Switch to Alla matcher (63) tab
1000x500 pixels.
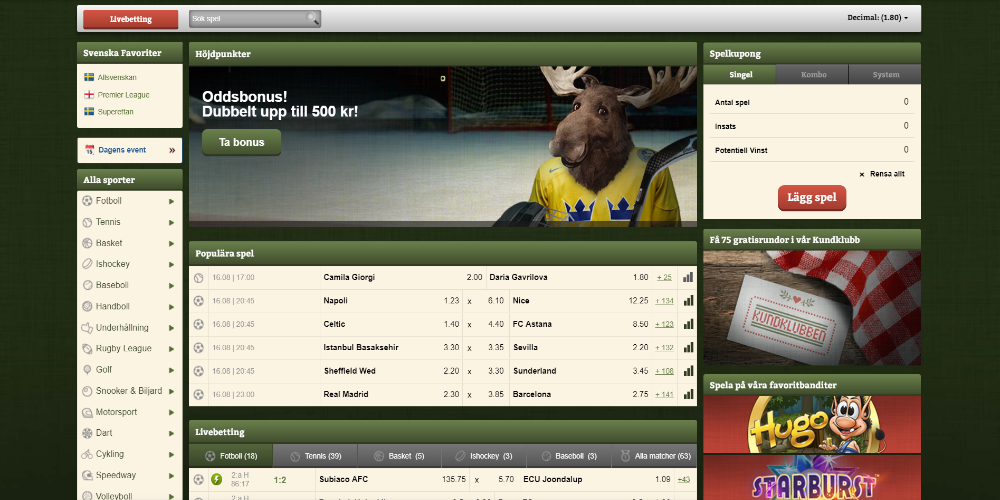click(654, 456)
